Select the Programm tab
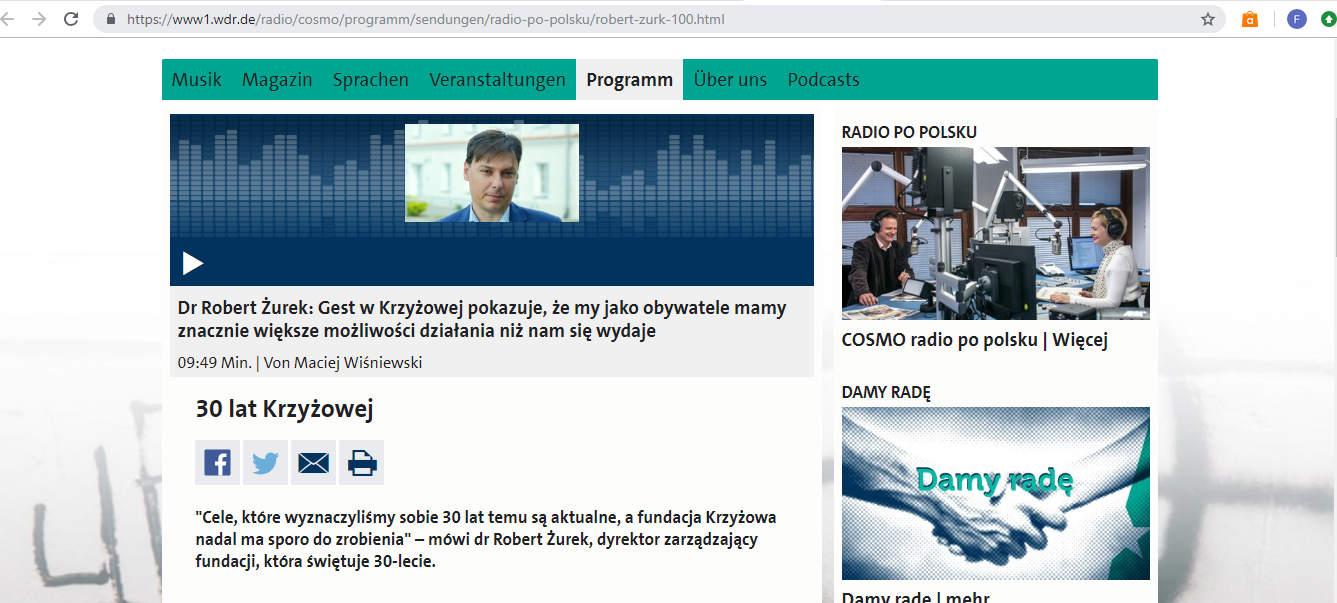The image size is (1337, 603). point(630,80)
